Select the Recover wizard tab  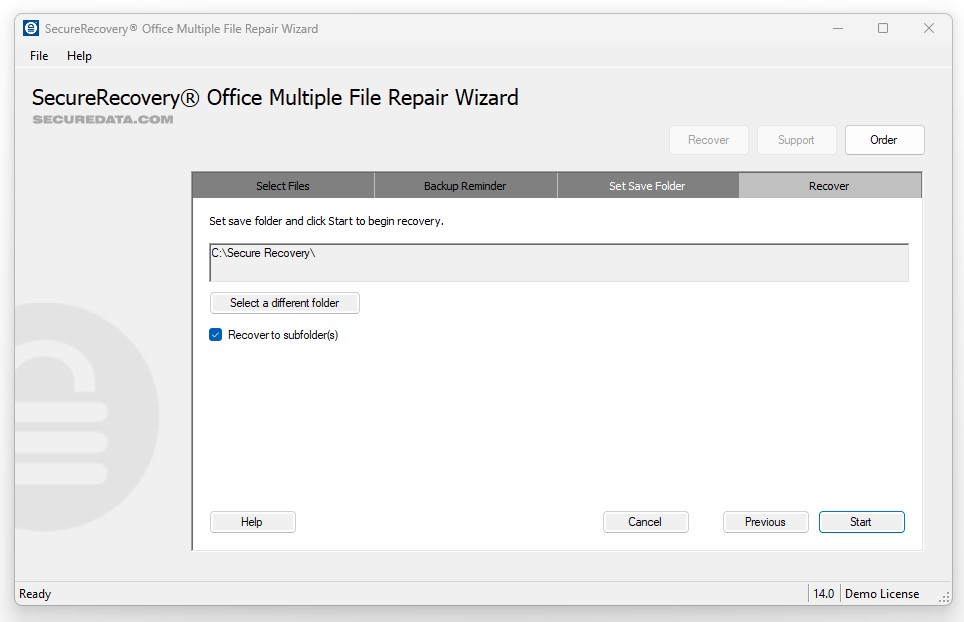pos(829,186)
